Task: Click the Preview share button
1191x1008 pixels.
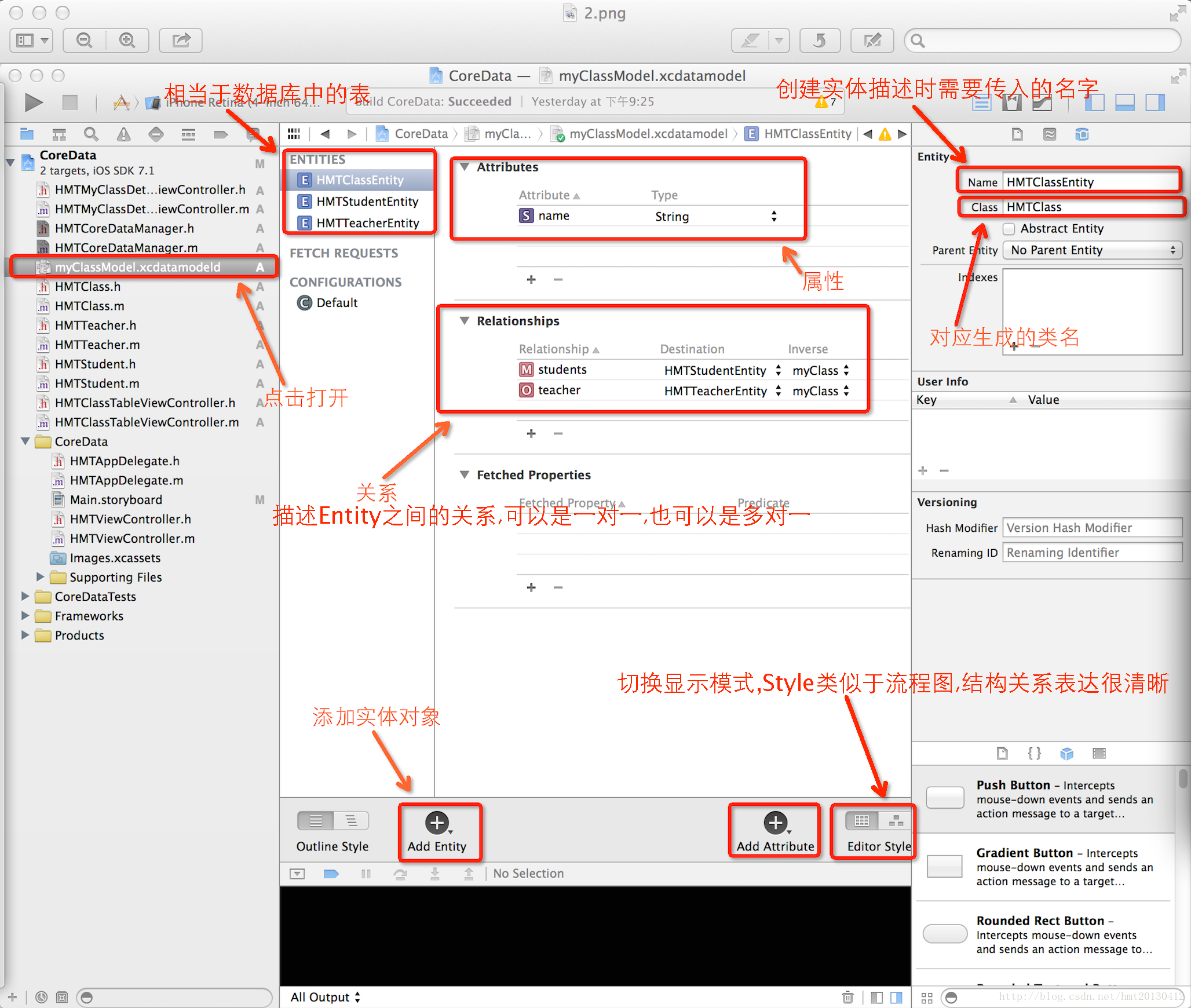Action: (x=181, y=41)
